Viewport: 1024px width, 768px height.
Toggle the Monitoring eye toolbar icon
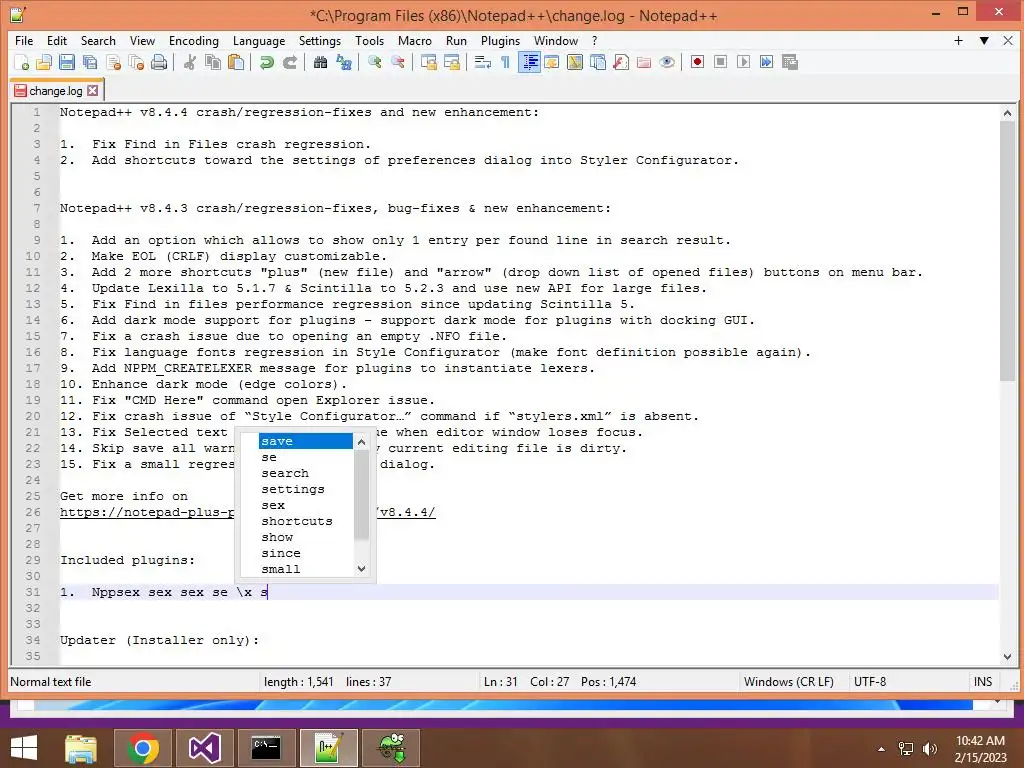pos(667,62)
